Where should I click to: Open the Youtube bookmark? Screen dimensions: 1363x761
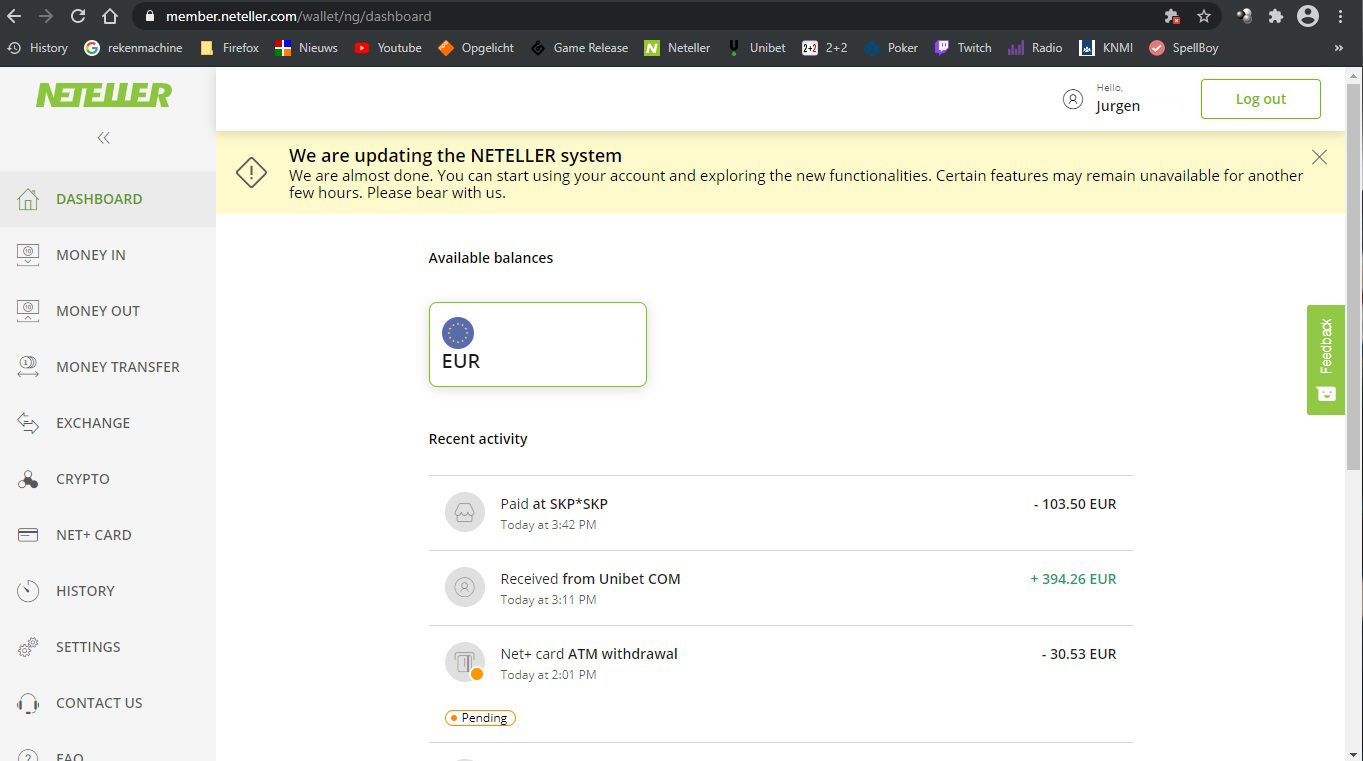click(388, 48)
